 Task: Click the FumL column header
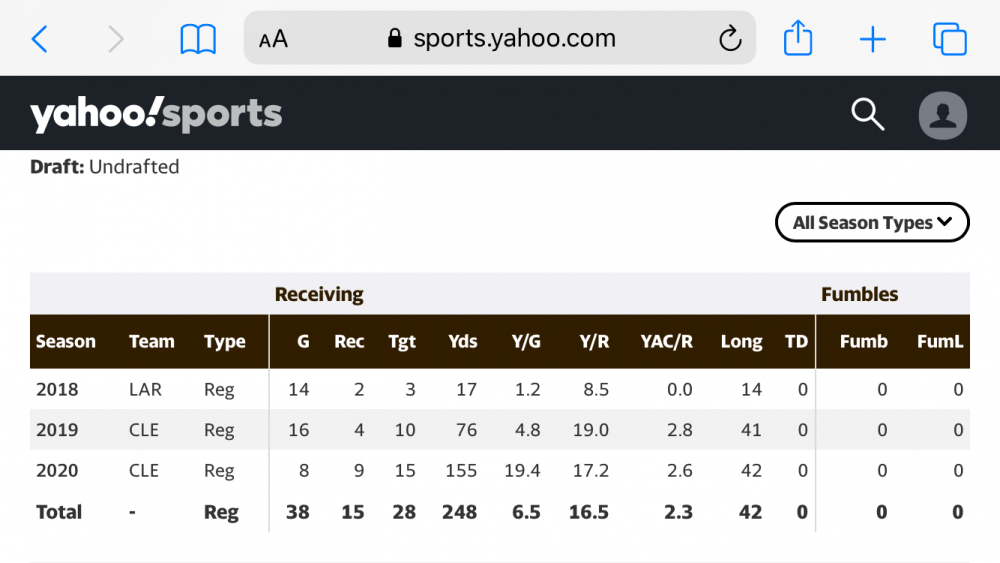[940, 342]
